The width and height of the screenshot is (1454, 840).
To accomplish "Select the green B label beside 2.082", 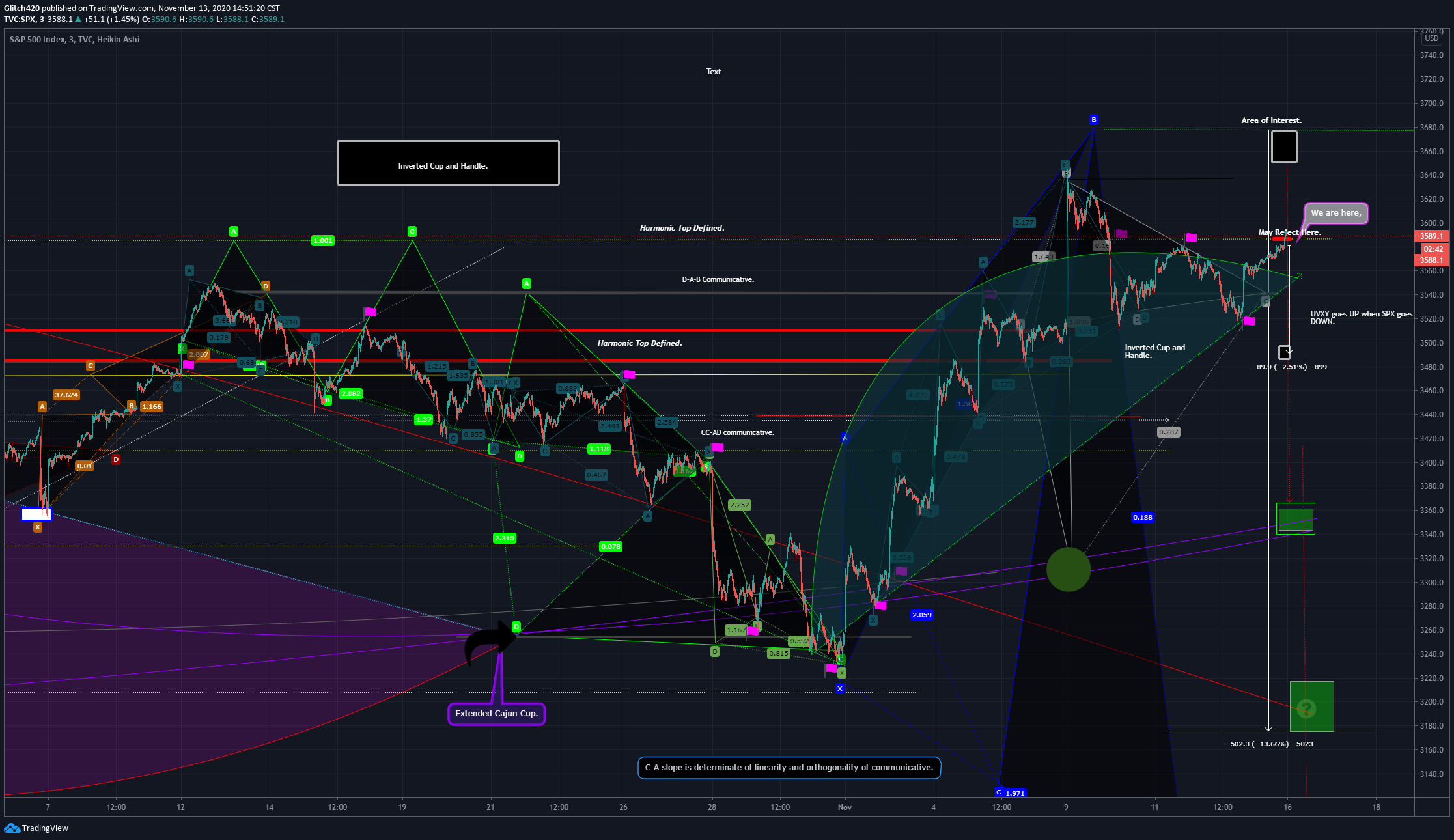I will (x=328, y=400).
